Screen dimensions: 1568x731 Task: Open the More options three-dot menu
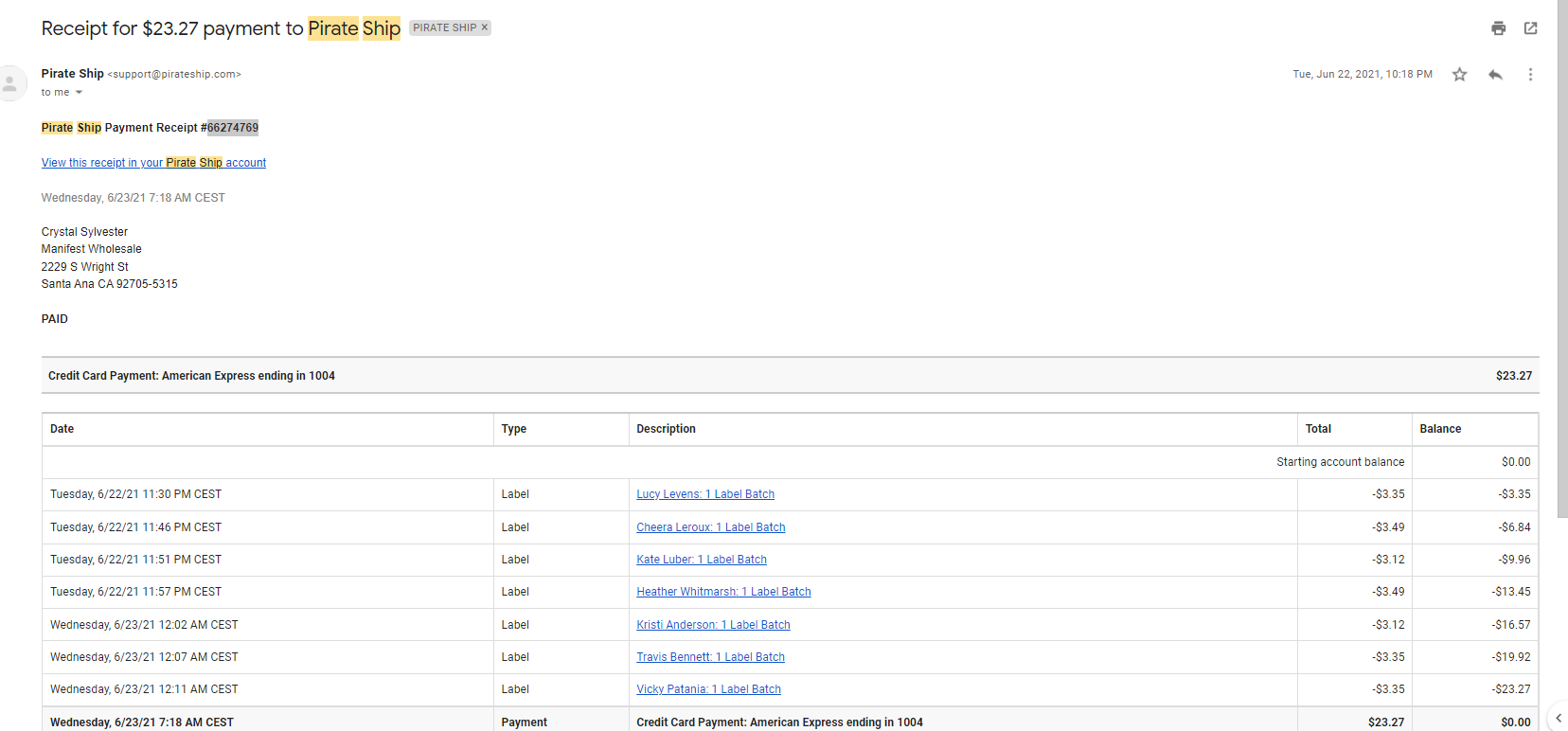[x=1530, y=74]
